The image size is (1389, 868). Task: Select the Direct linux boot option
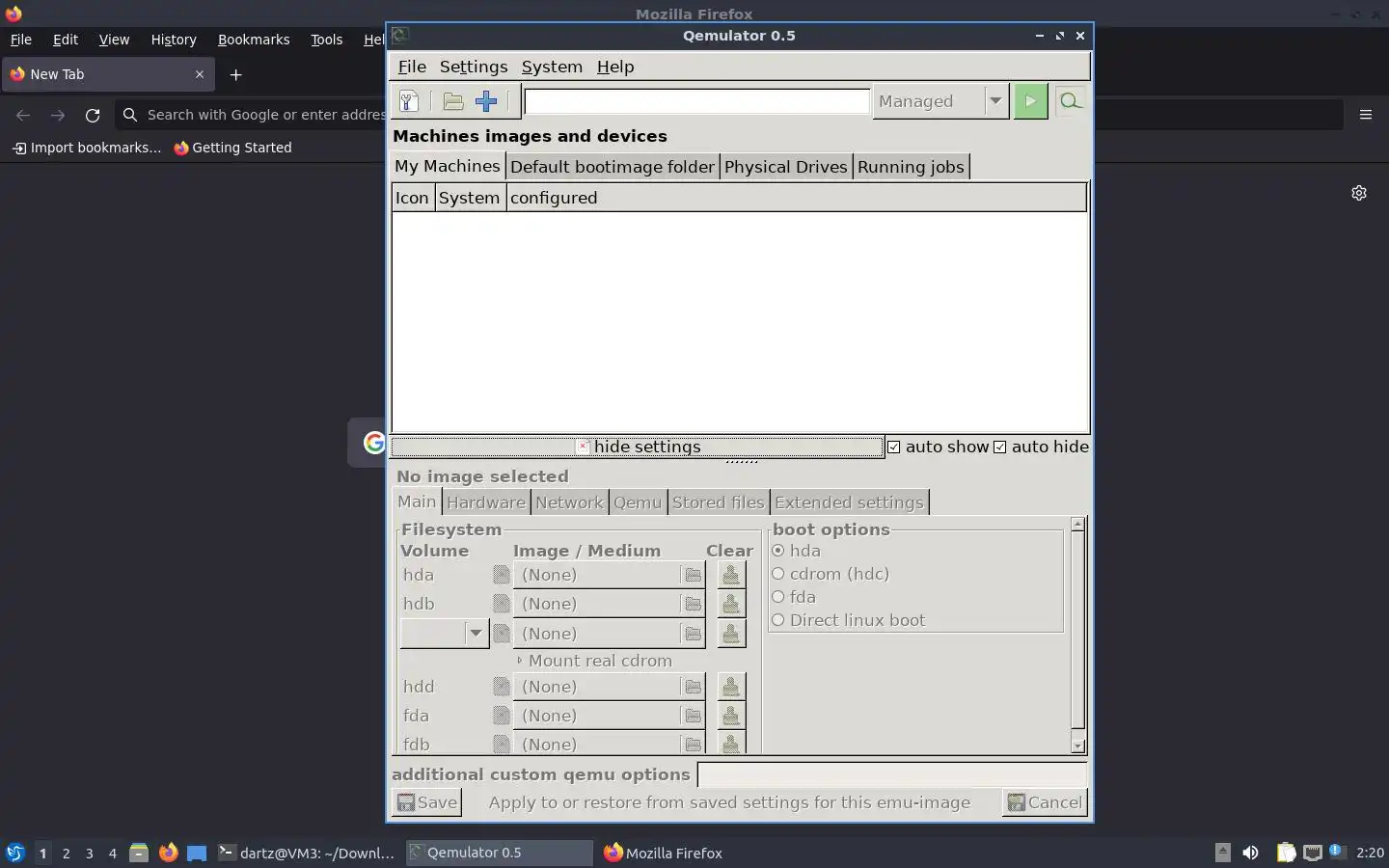(x=778, y=620)
